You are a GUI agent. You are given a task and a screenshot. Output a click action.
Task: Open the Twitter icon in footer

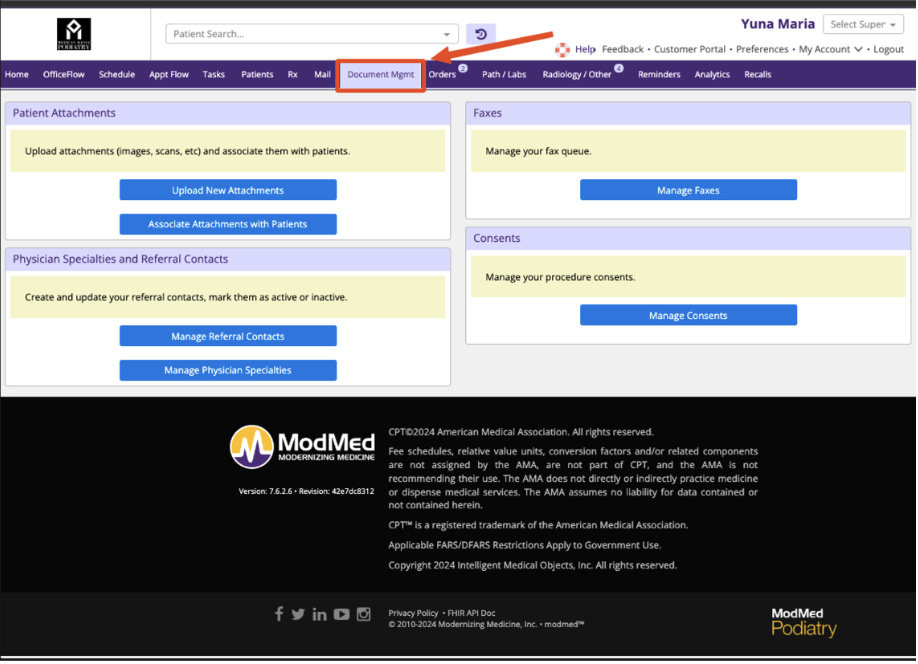click(x=298, y=614)
